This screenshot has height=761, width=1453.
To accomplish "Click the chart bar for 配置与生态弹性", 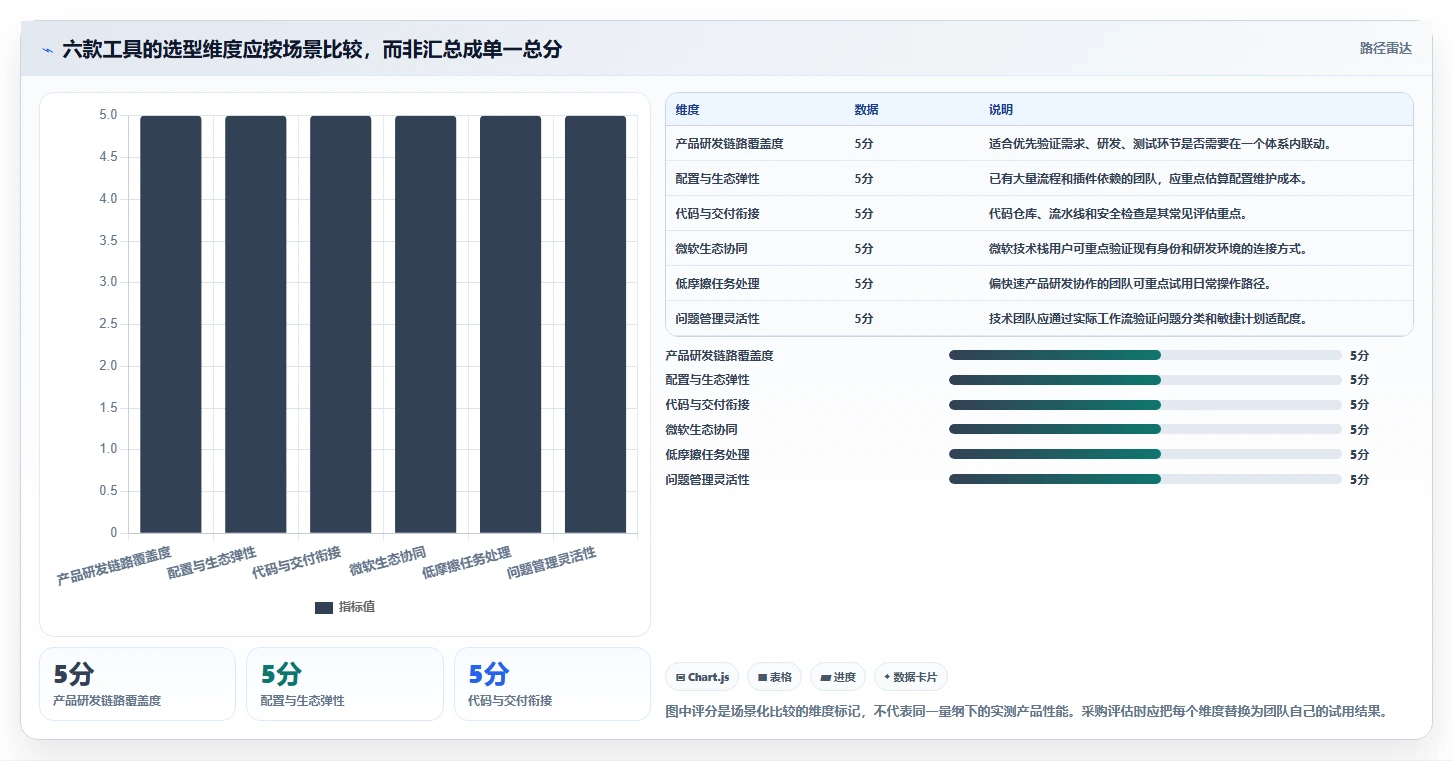I will point(256,324).
